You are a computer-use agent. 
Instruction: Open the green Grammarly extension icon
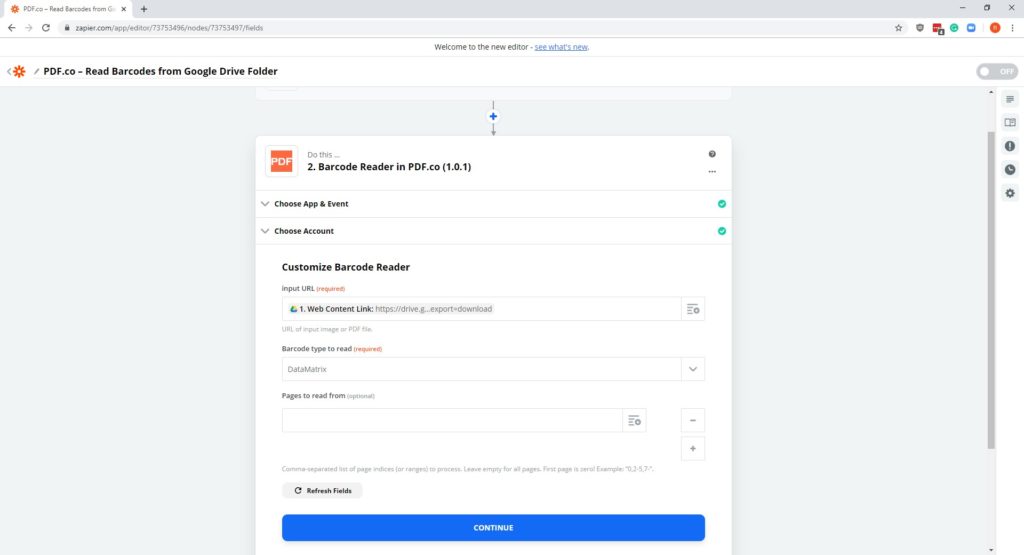pyautogui.click(x=954, y=28)
